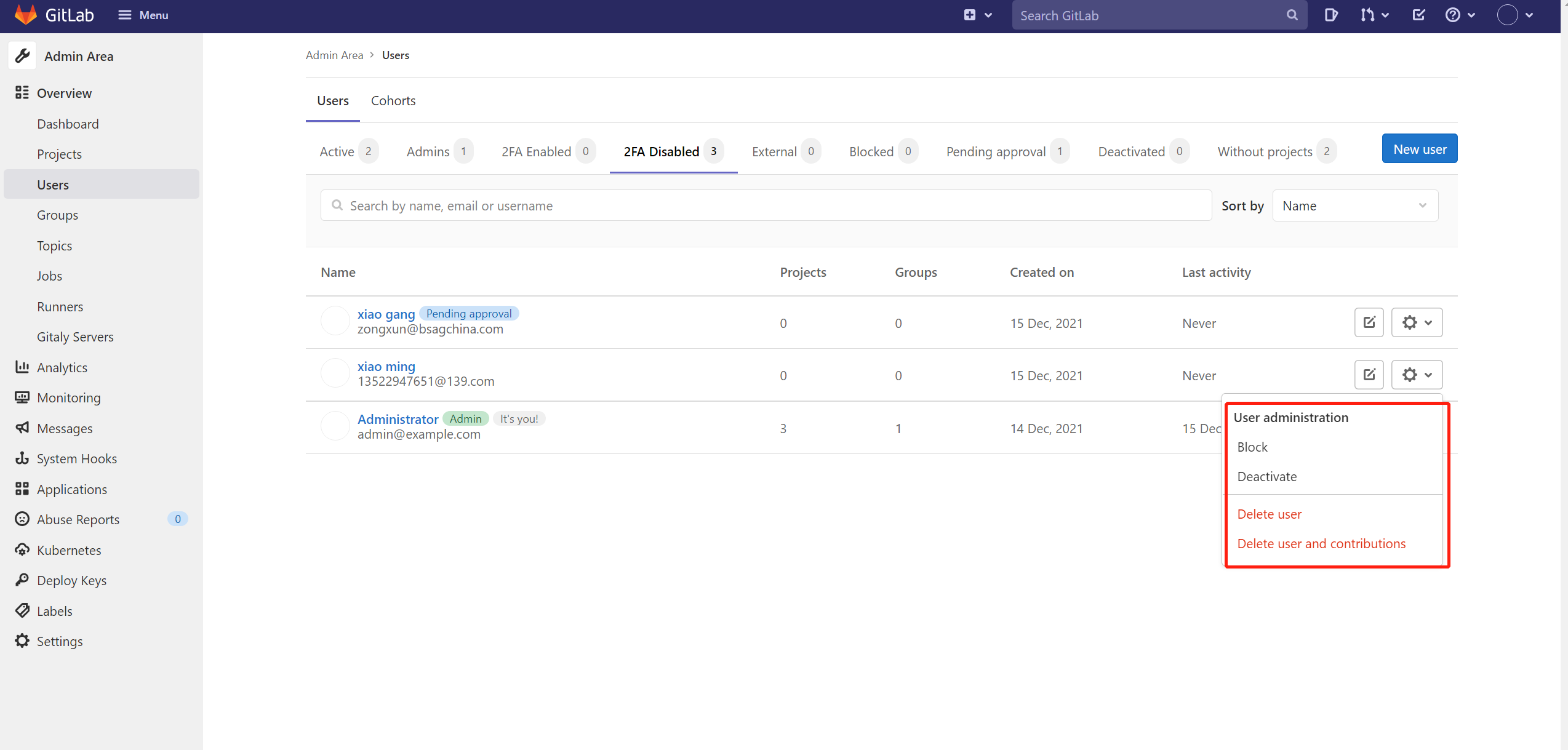
Task: Click the Admin Area wrench icon
Action: pyautogui.click(x=23, y=56)
